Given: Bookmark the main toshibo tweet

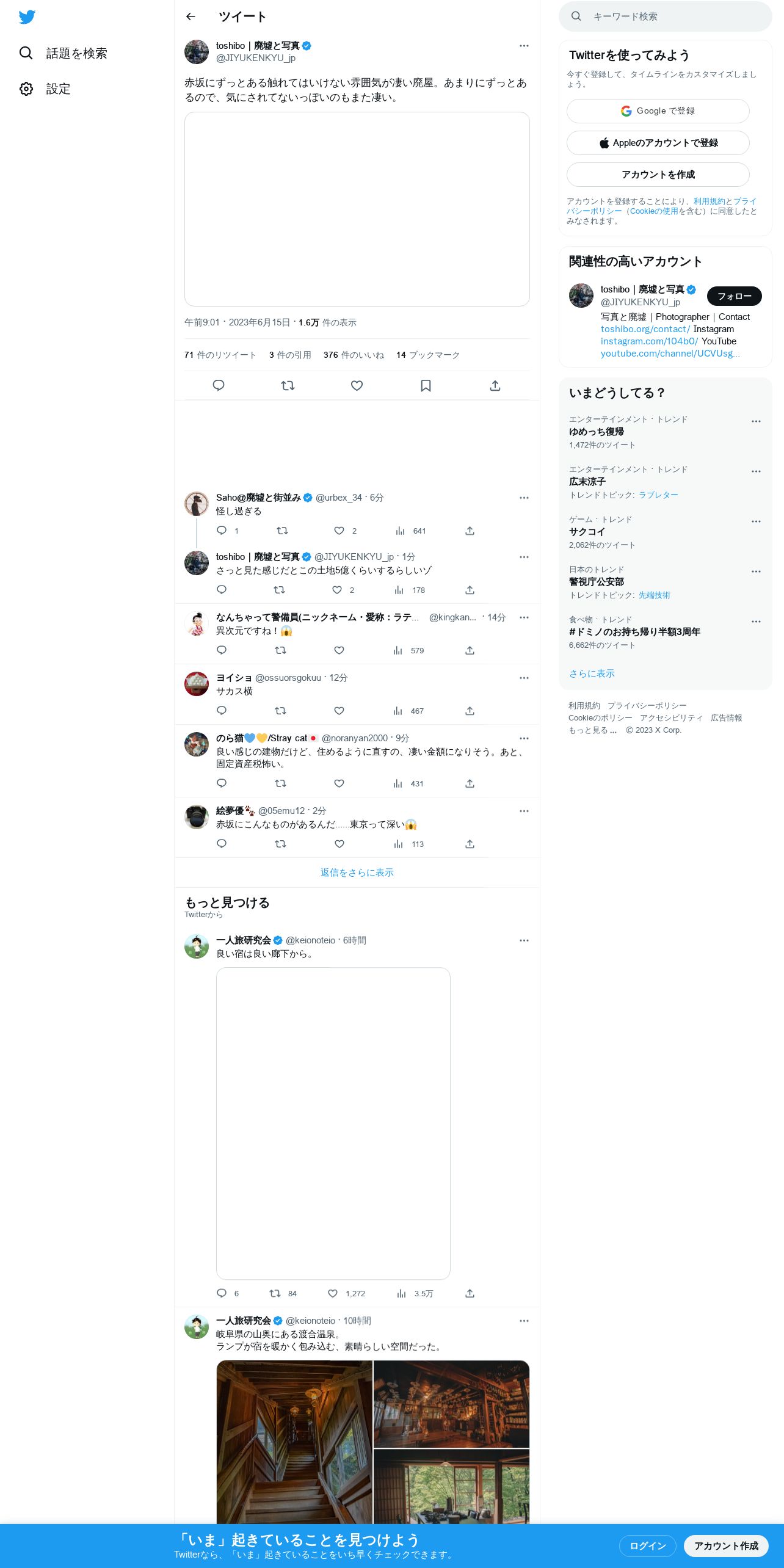Looking at the screenshot, I should point(426,385).
